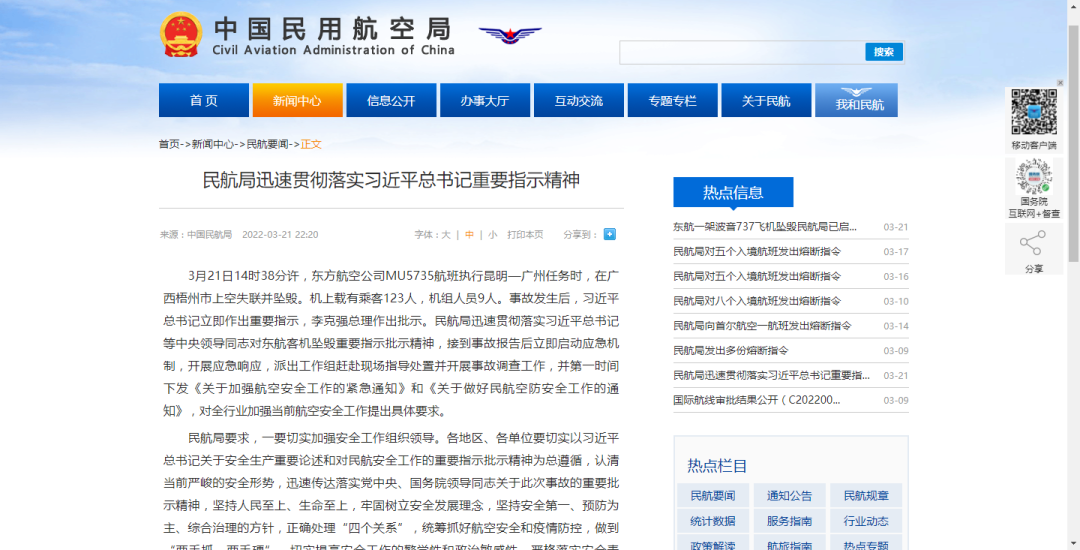Click the 2022-03-21 22:20 publish date
The image size is (1080, 550).
pyautogui.click(x=280, y=235)
